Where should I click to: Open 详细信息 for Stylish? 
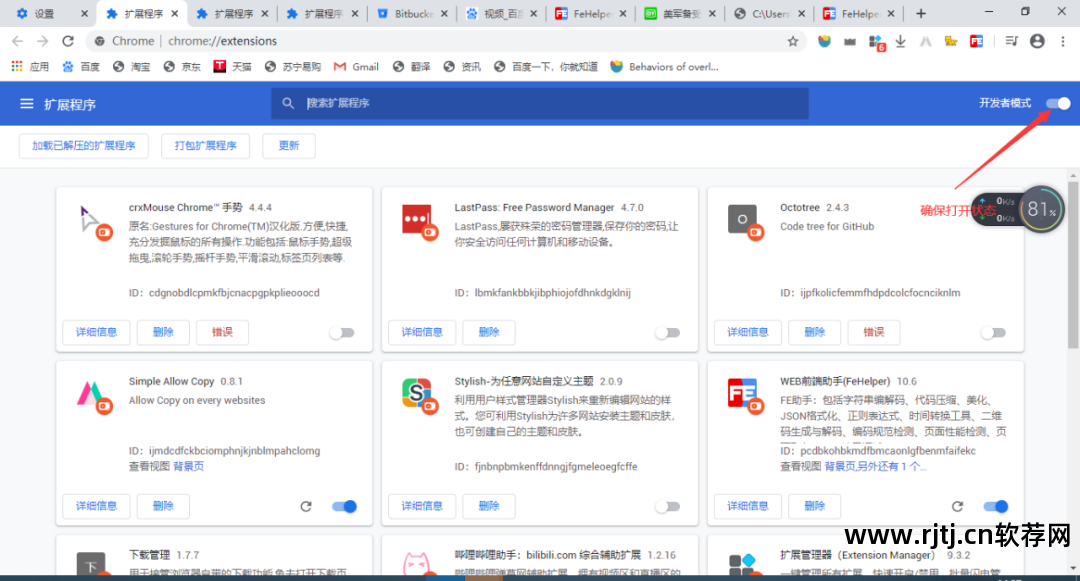pos(422,506)
